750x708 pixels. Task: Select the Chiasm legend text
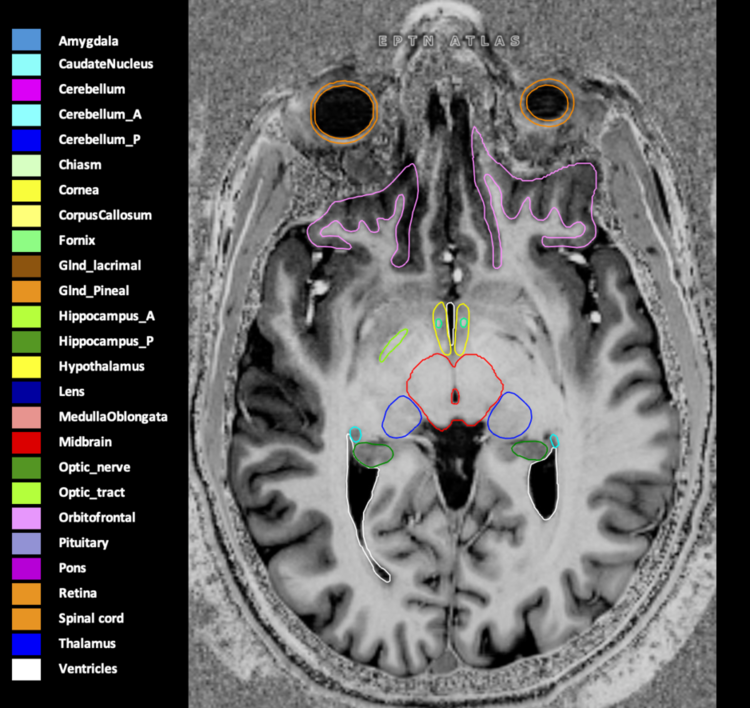click(x=80, y=165)
